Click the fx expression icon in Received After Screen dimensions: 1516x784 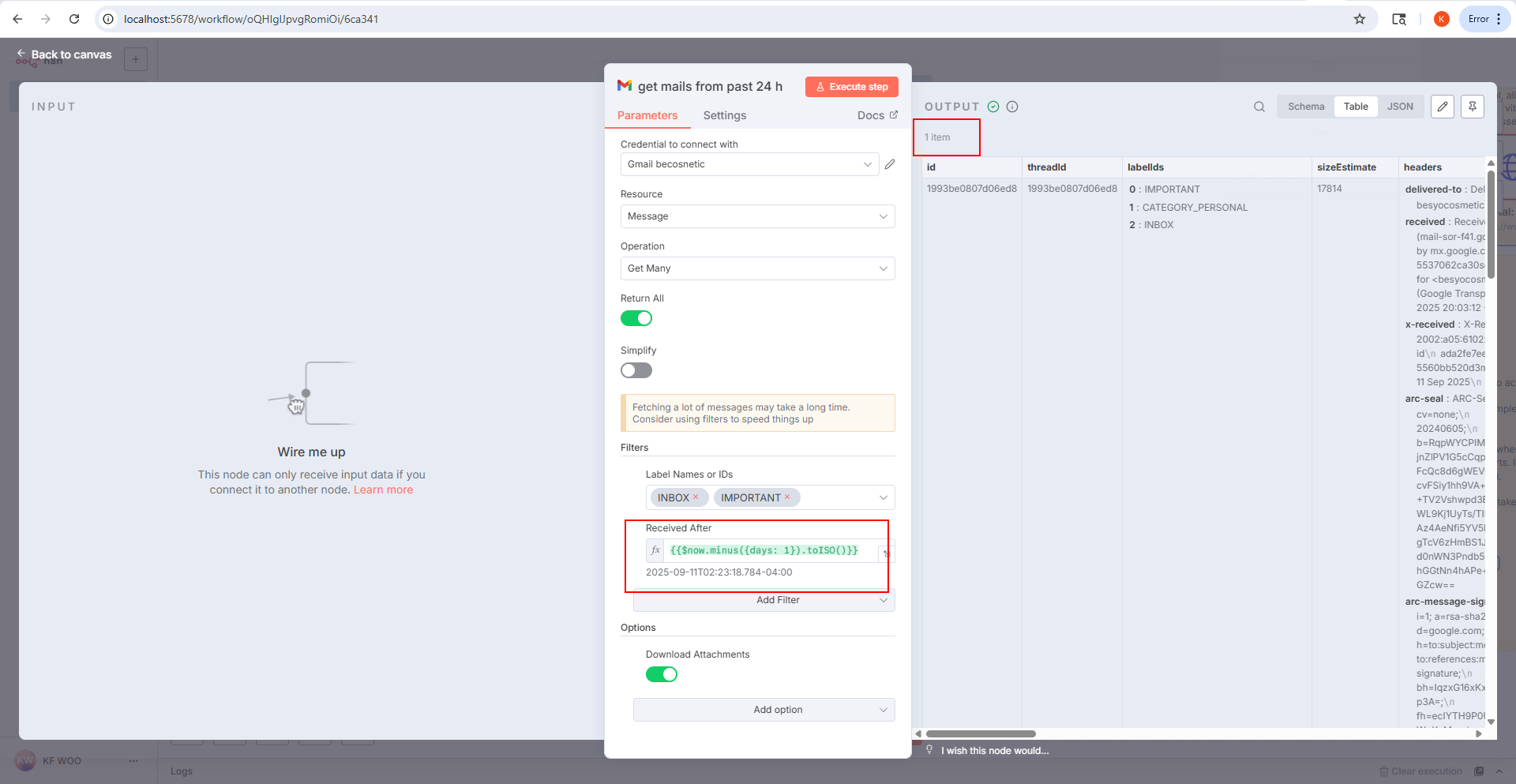[655, 550]
